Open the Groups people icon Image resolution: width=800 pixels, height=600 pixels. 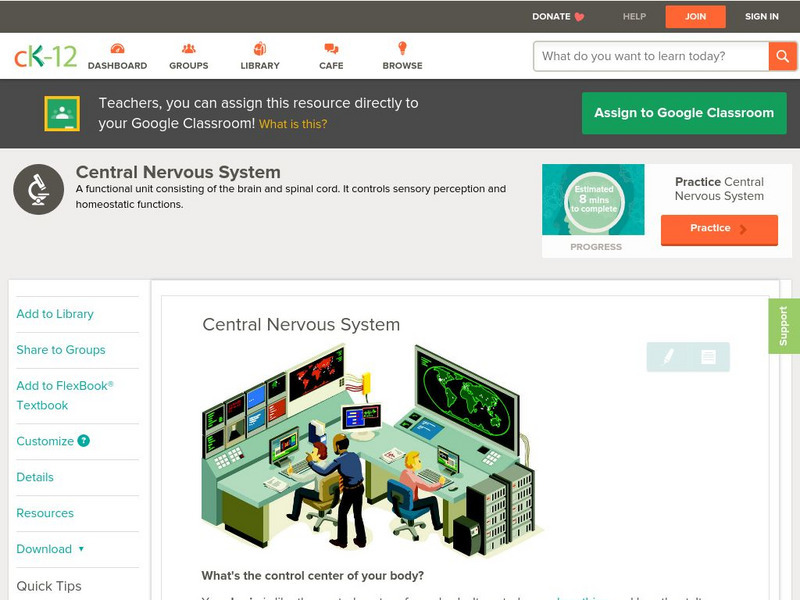pos(189,49)
